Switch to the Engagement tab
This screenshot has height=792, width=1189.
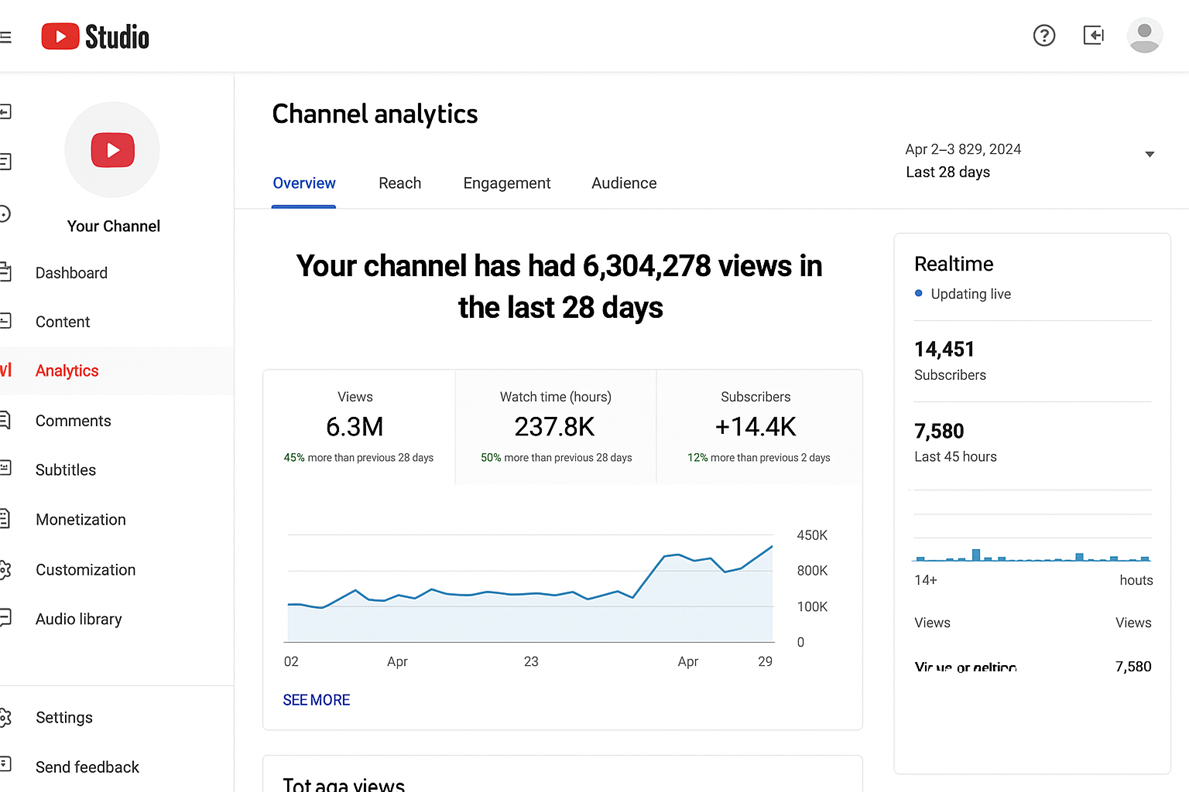(506, 183)
